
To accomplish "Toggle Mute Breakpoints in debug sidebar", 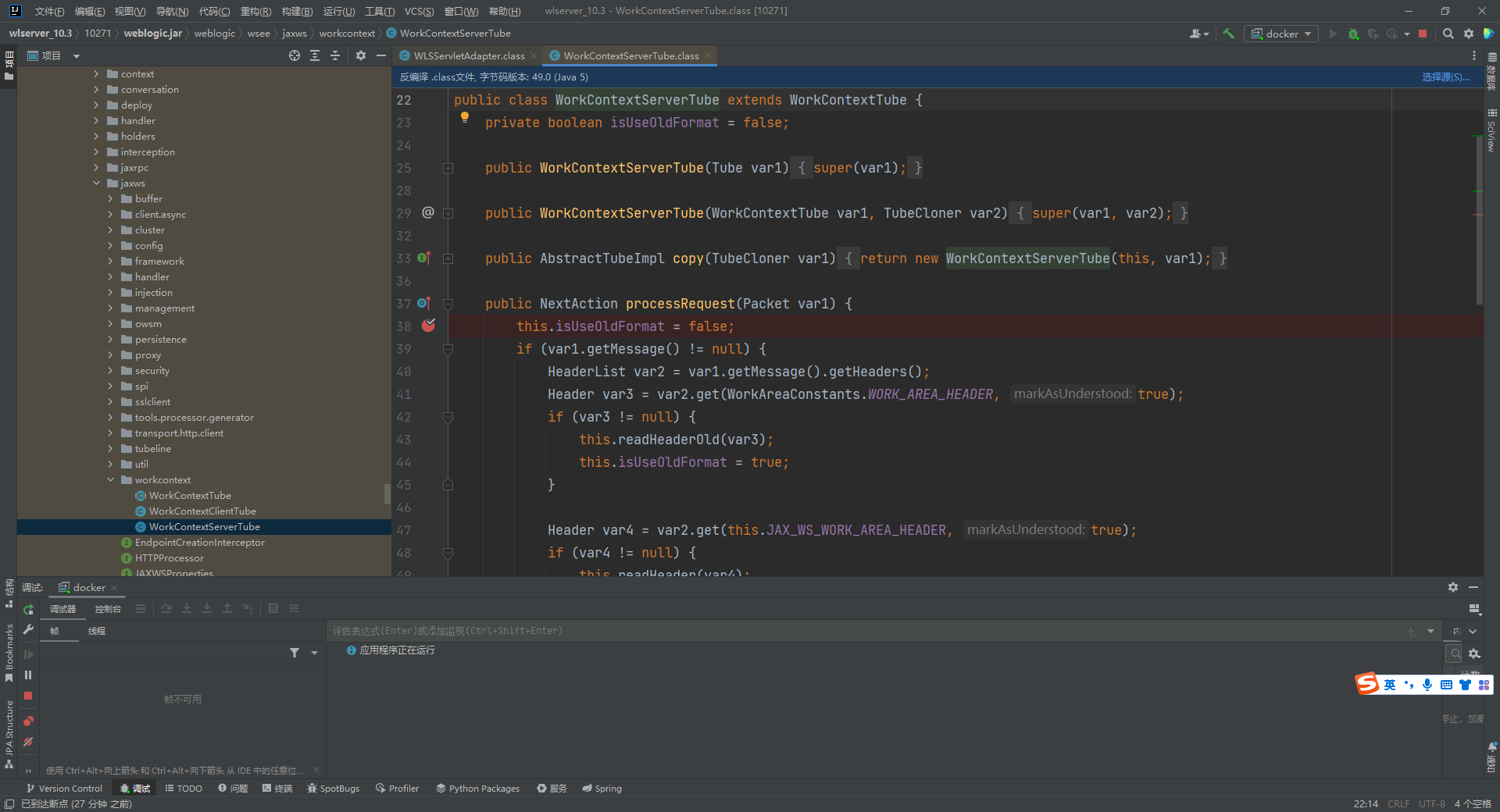I will 28,742.
